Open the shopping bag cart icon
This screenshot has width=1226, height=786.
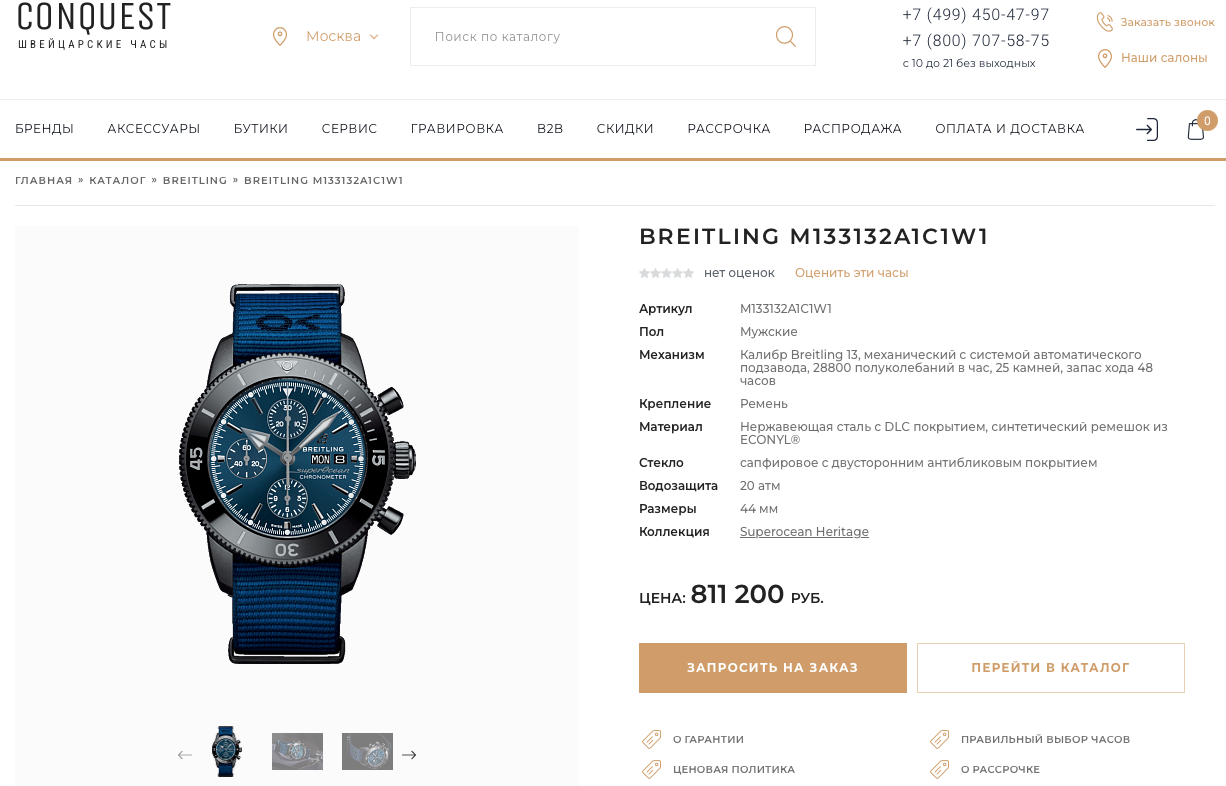pyautogui.click(x=1196, y=129)
